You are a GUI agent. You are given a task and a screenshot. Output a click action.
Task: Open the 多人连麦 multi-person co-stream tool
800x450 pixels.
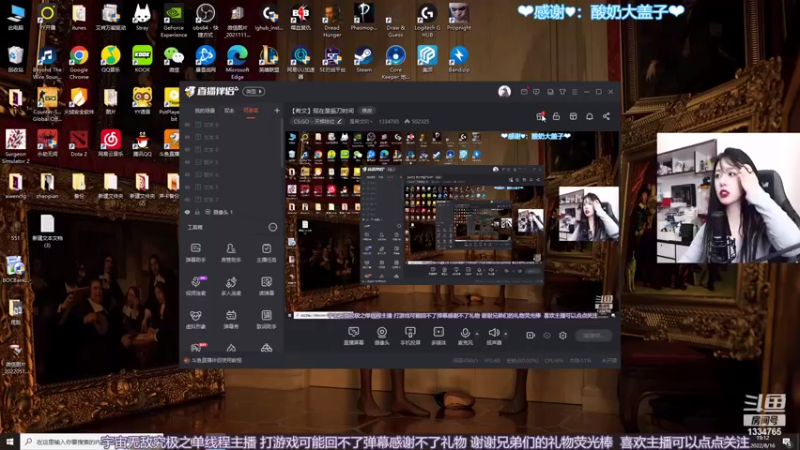[231, 286]
